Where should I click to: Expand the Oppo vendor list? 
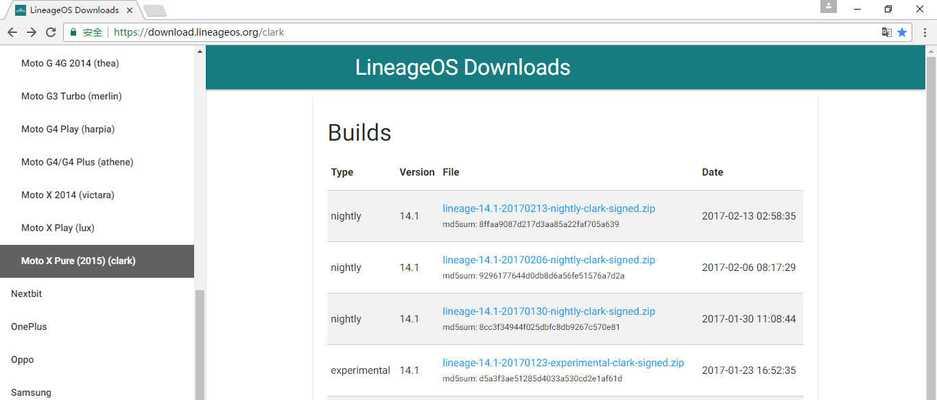[22, 359]
